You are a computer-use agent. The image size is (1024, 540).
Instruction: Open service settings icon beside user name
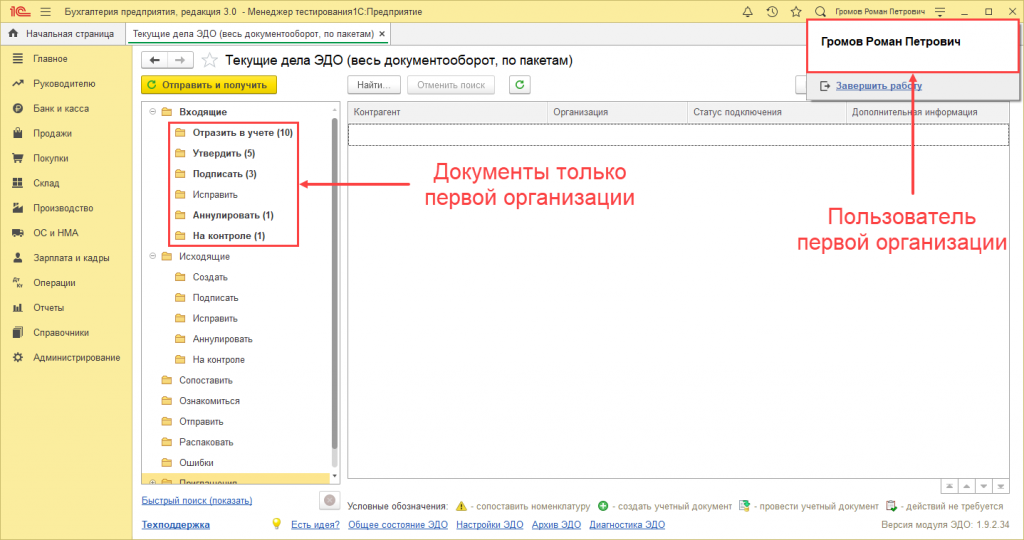click(940, 12)
